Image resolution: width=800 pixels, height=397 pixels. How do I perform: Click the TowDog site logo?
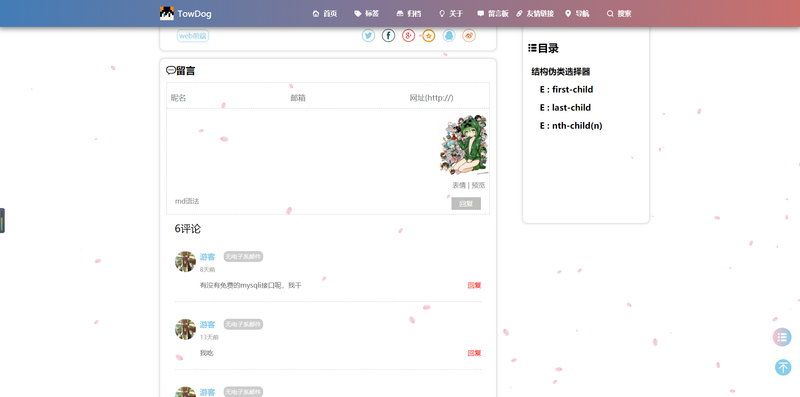click(186, 14)
